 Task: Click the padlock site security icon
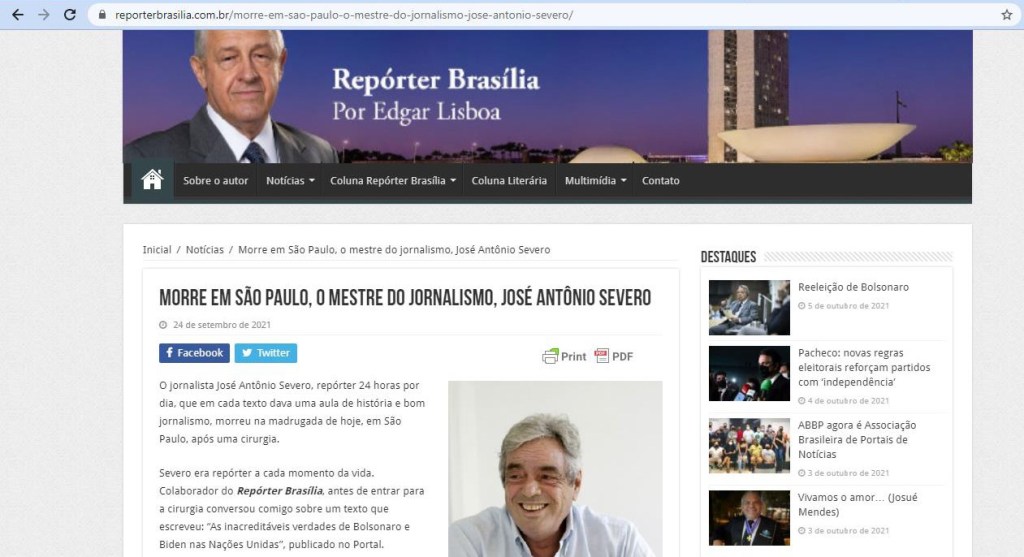pos(102,16)
